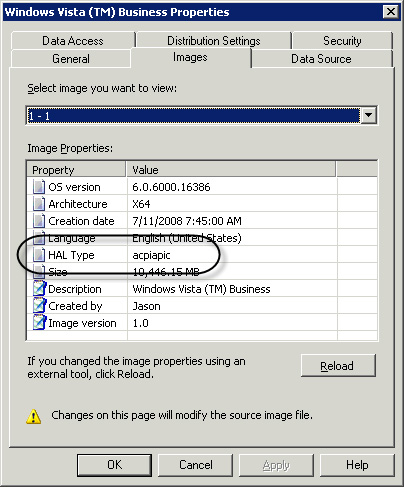Click the Property column header
This screenshot has height=487, width=404.
click(x=76, y=170)
